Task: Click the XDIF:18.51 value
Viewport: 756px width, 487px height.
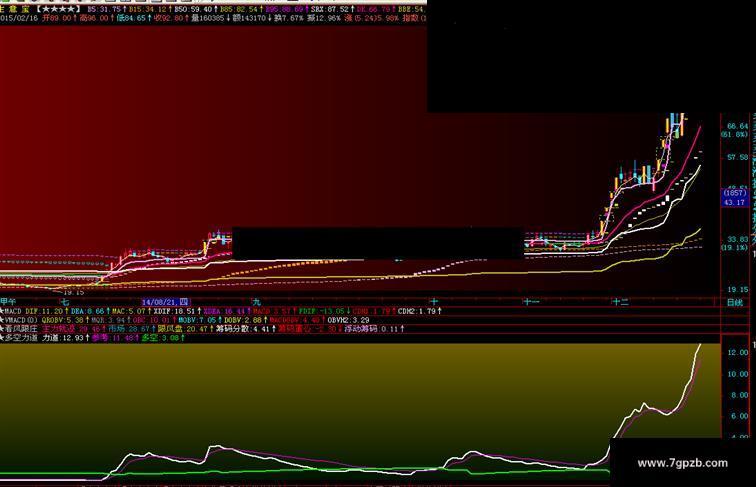Action: coord(174,311)
